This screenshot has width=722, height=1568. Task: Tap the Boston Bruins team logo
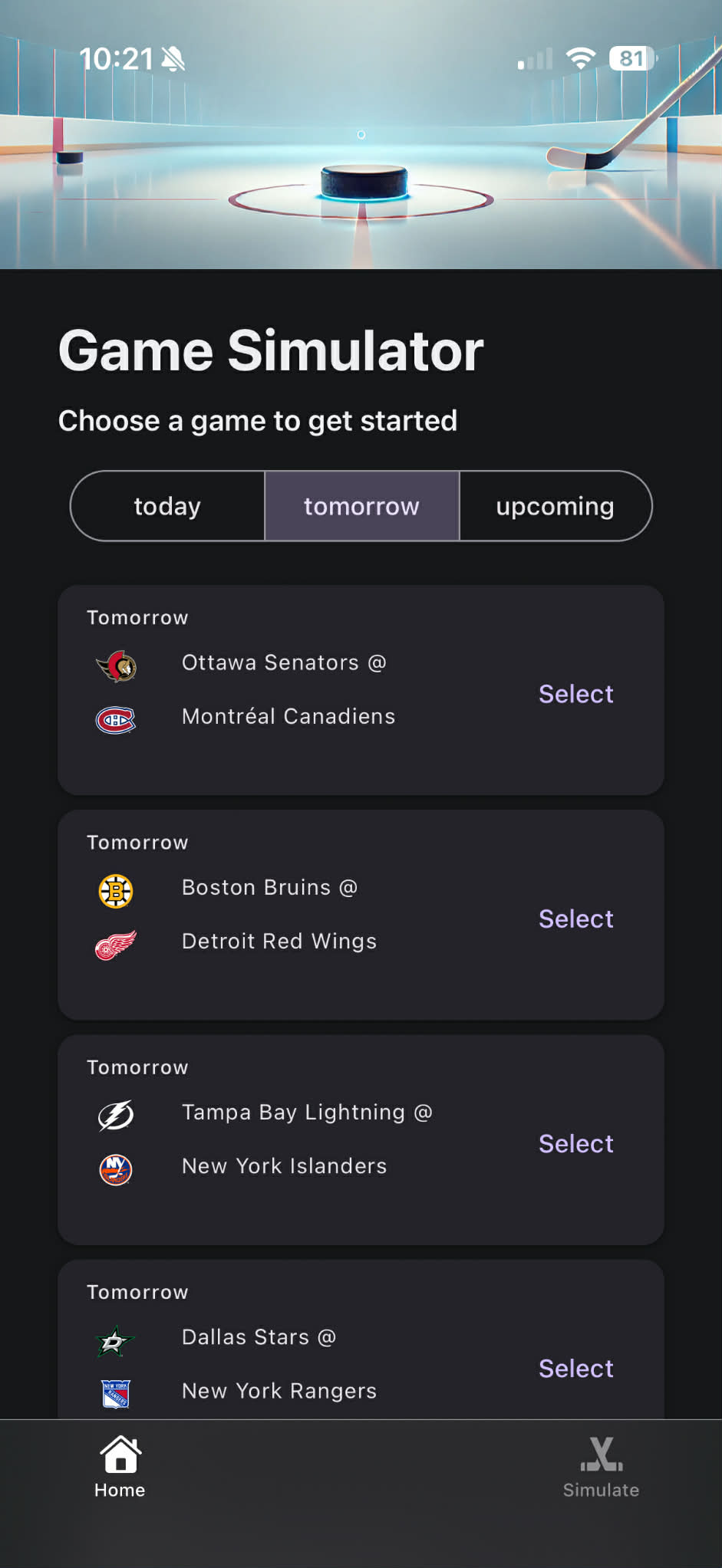click(x=116, y=891)
